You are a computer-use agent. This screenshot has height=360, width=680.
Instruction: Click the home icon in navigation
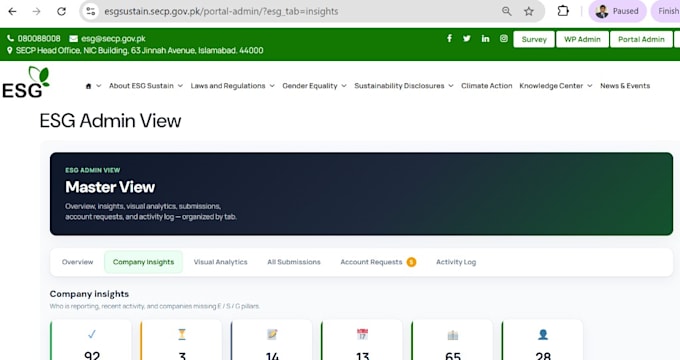[x=88, y=86]
